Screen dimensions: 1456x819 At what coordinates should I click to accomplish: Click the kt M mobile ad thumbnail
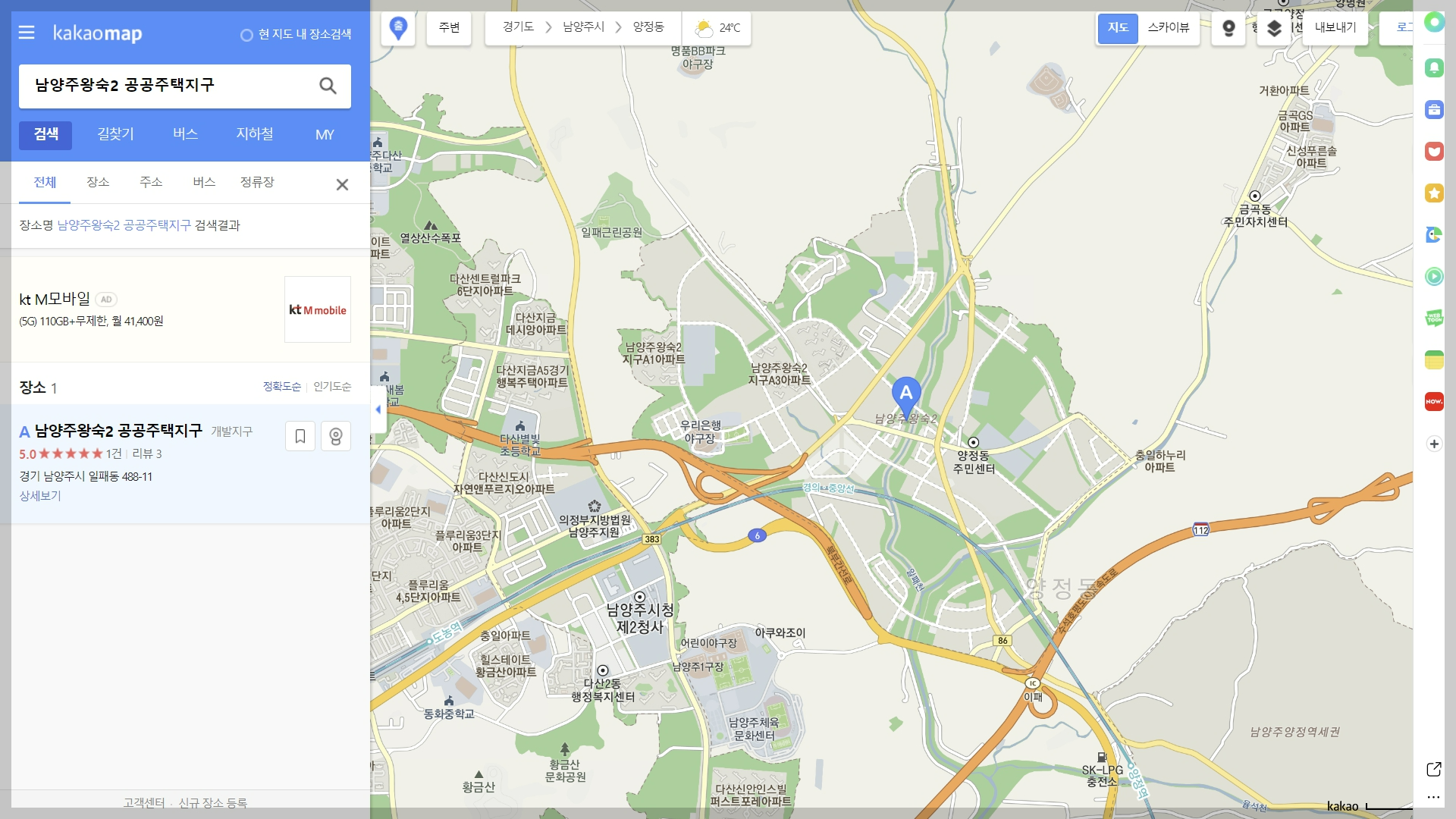tap(318, 309)
